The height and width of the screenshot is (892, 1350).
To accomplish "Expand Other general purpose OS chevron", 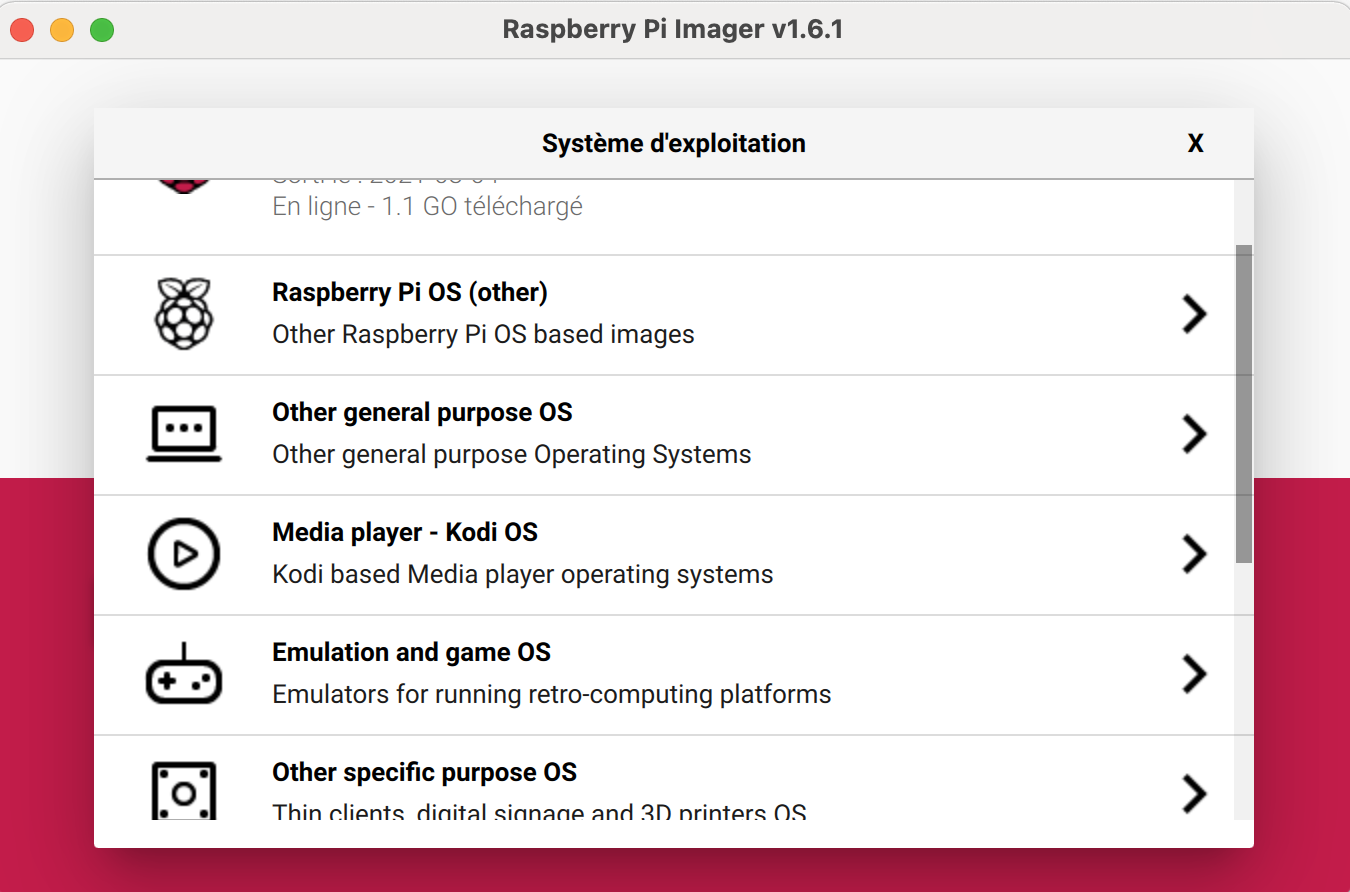I will pos(1194,434).
